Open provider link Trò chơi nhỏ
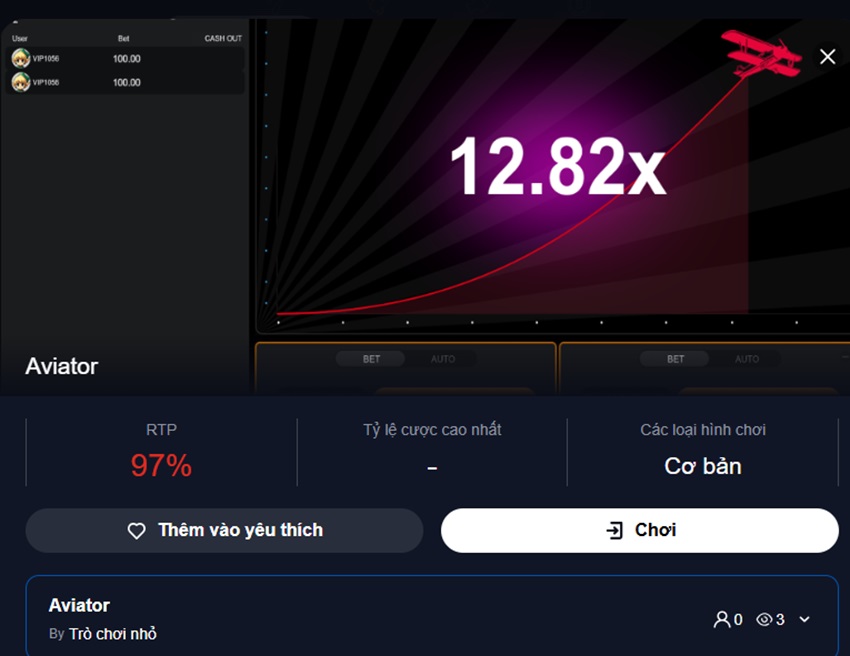Viewport: 850px width, 656px height. tap(113, 633)
